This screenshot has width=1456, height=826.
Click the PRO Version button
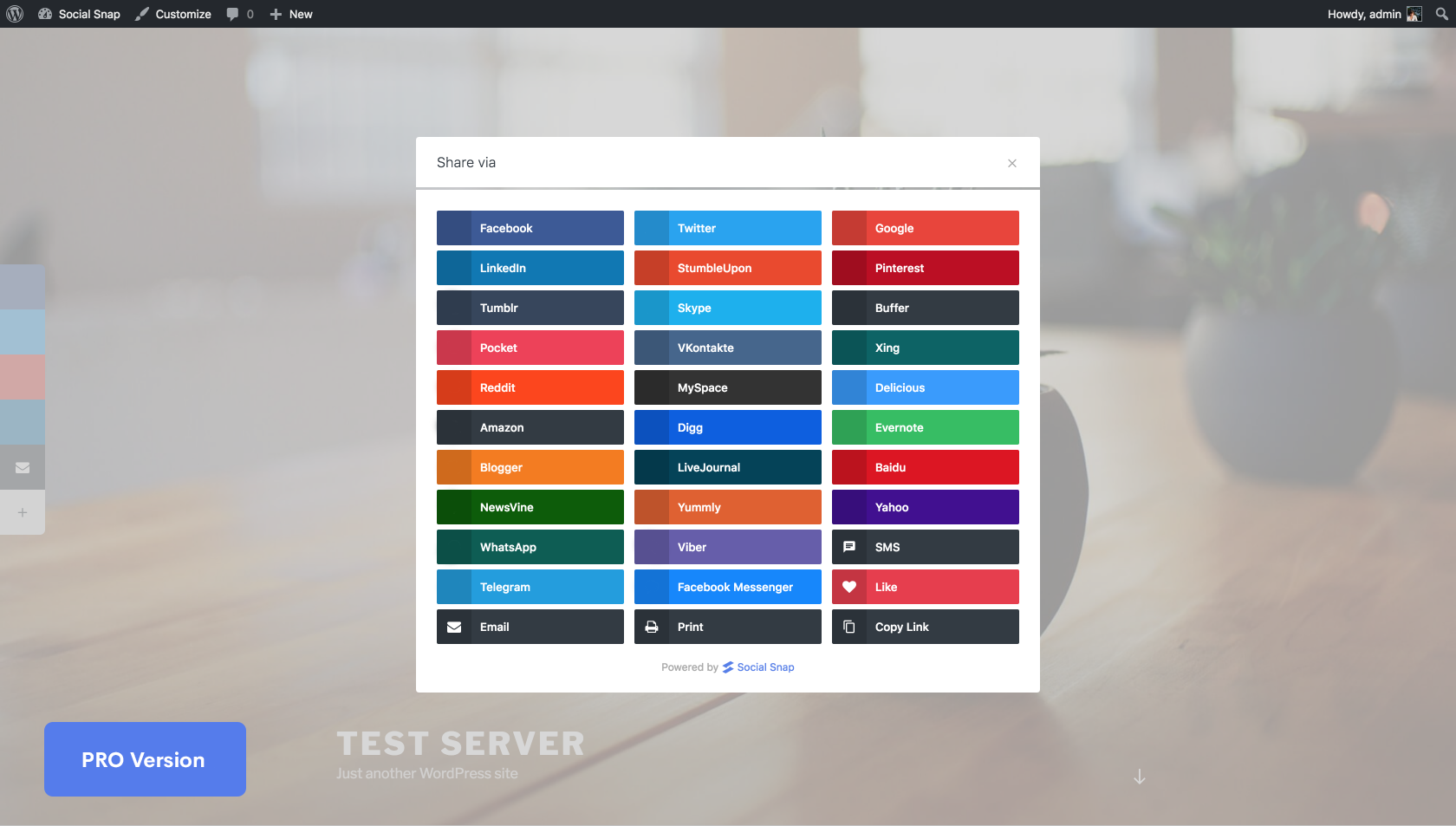(145, 759)
